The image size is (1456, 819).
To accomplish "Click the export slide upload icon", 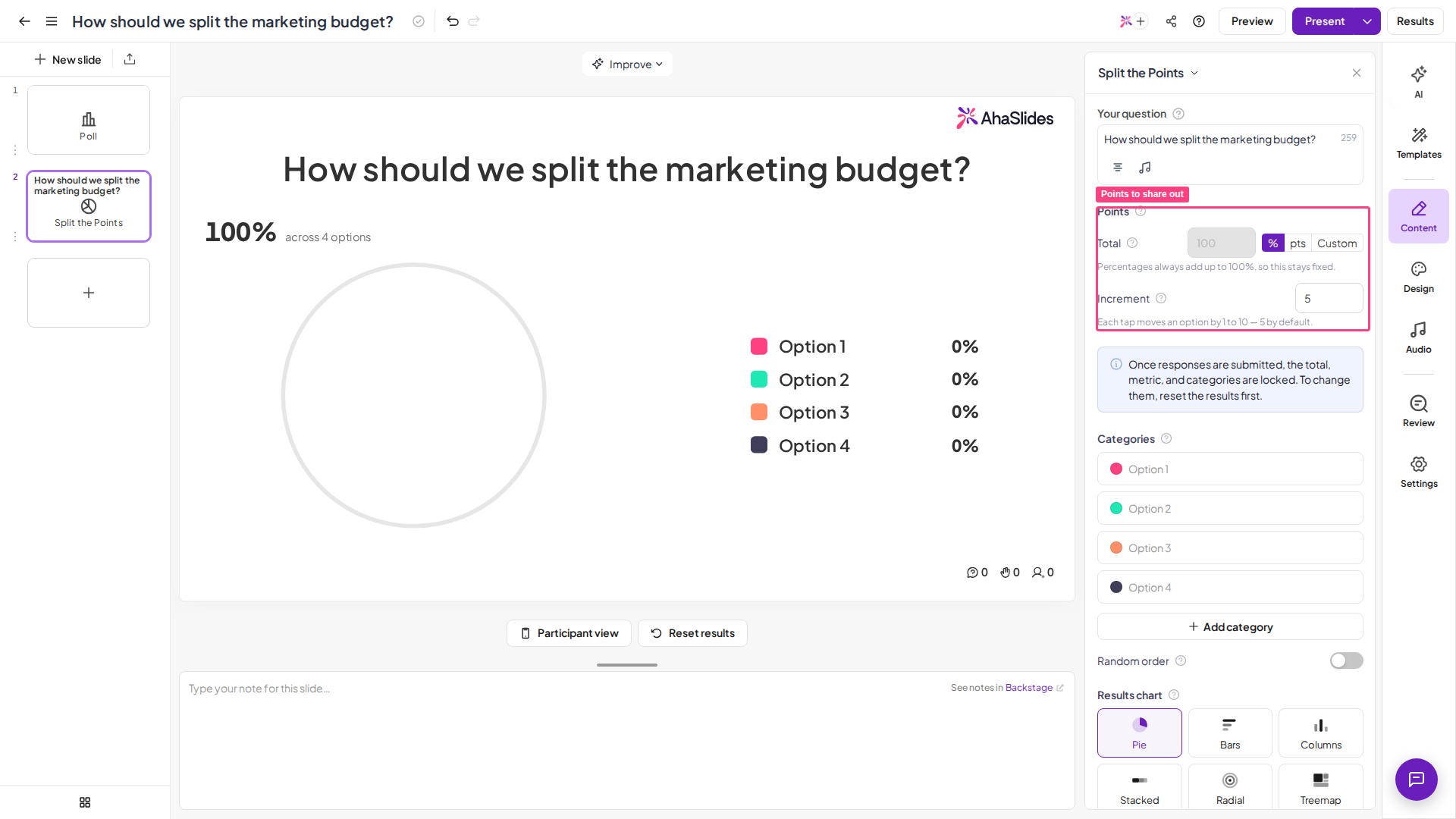I will pyautogui.click(x=130, y=59).
